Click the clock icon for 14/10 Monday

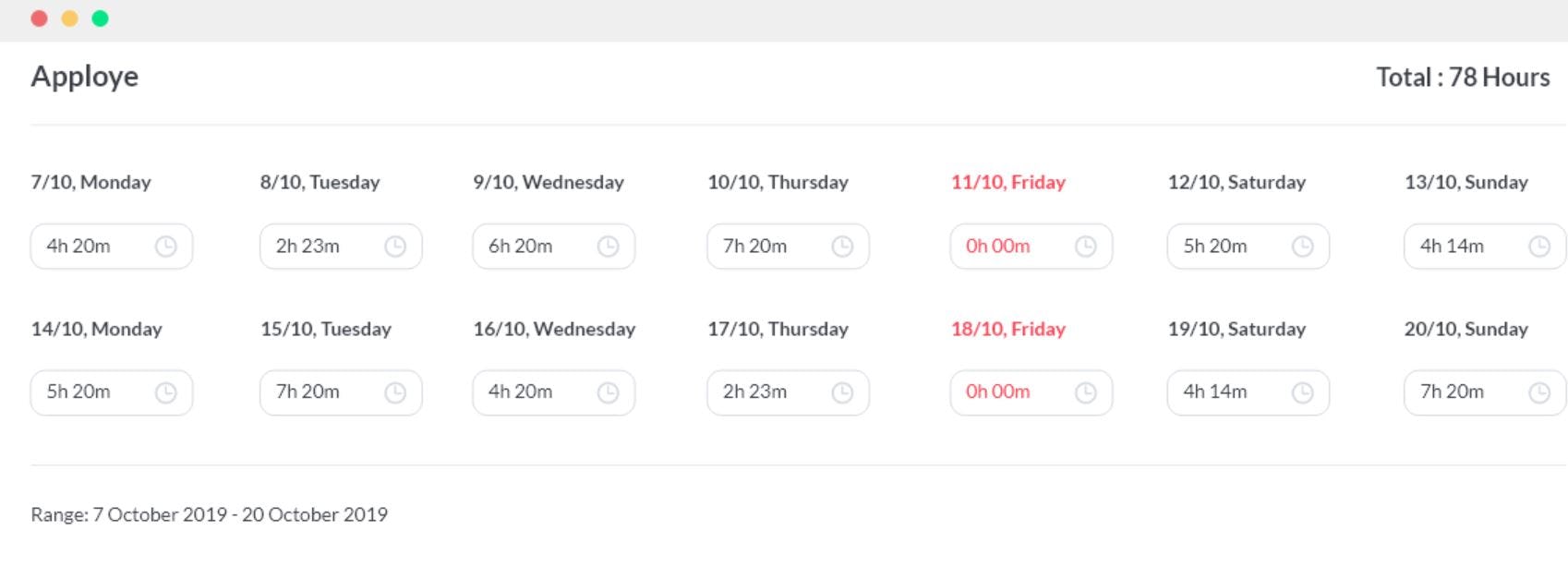click(166, 392)
